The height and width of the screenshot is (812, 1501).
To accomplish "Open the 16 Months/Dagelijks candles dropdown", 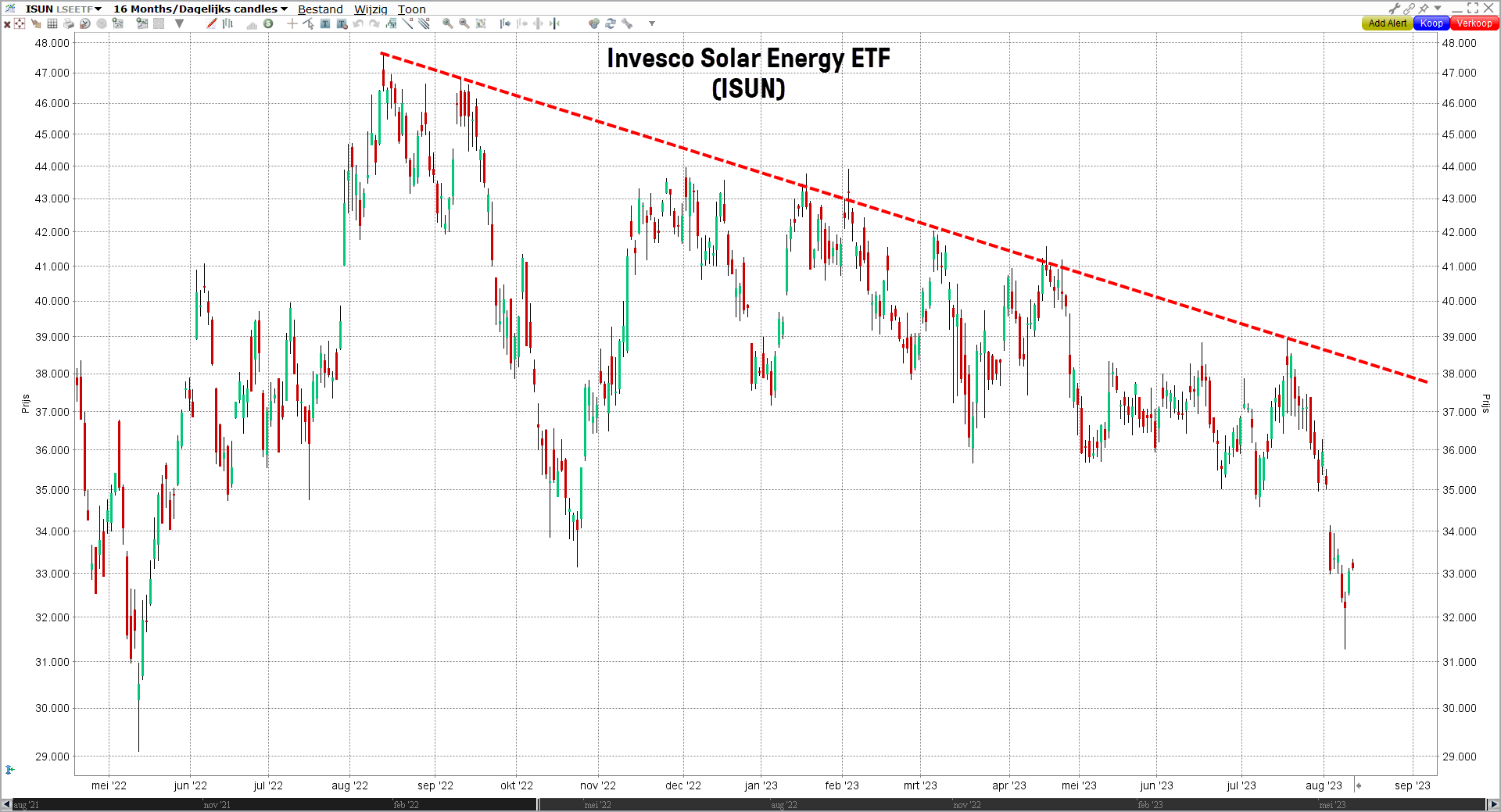I will coord(200,9).
